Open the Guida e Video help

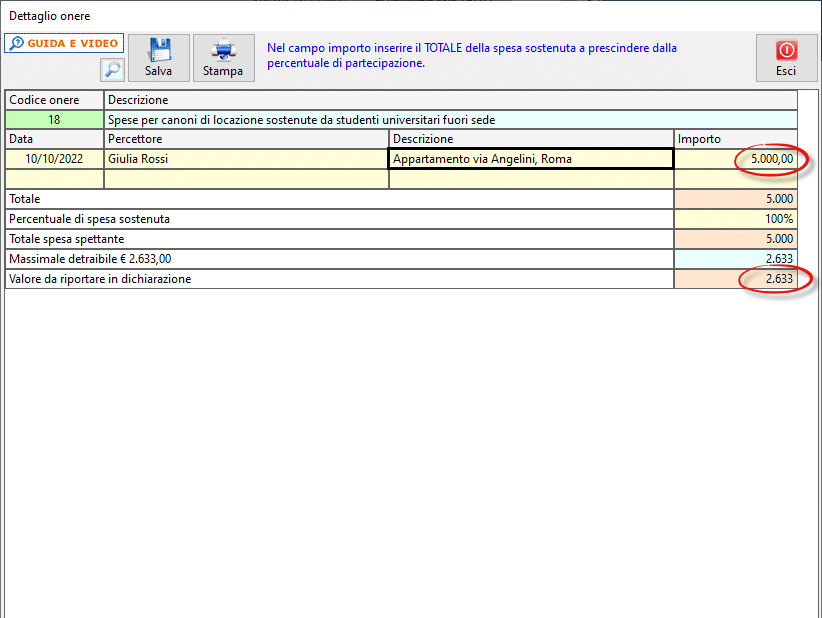64,43
